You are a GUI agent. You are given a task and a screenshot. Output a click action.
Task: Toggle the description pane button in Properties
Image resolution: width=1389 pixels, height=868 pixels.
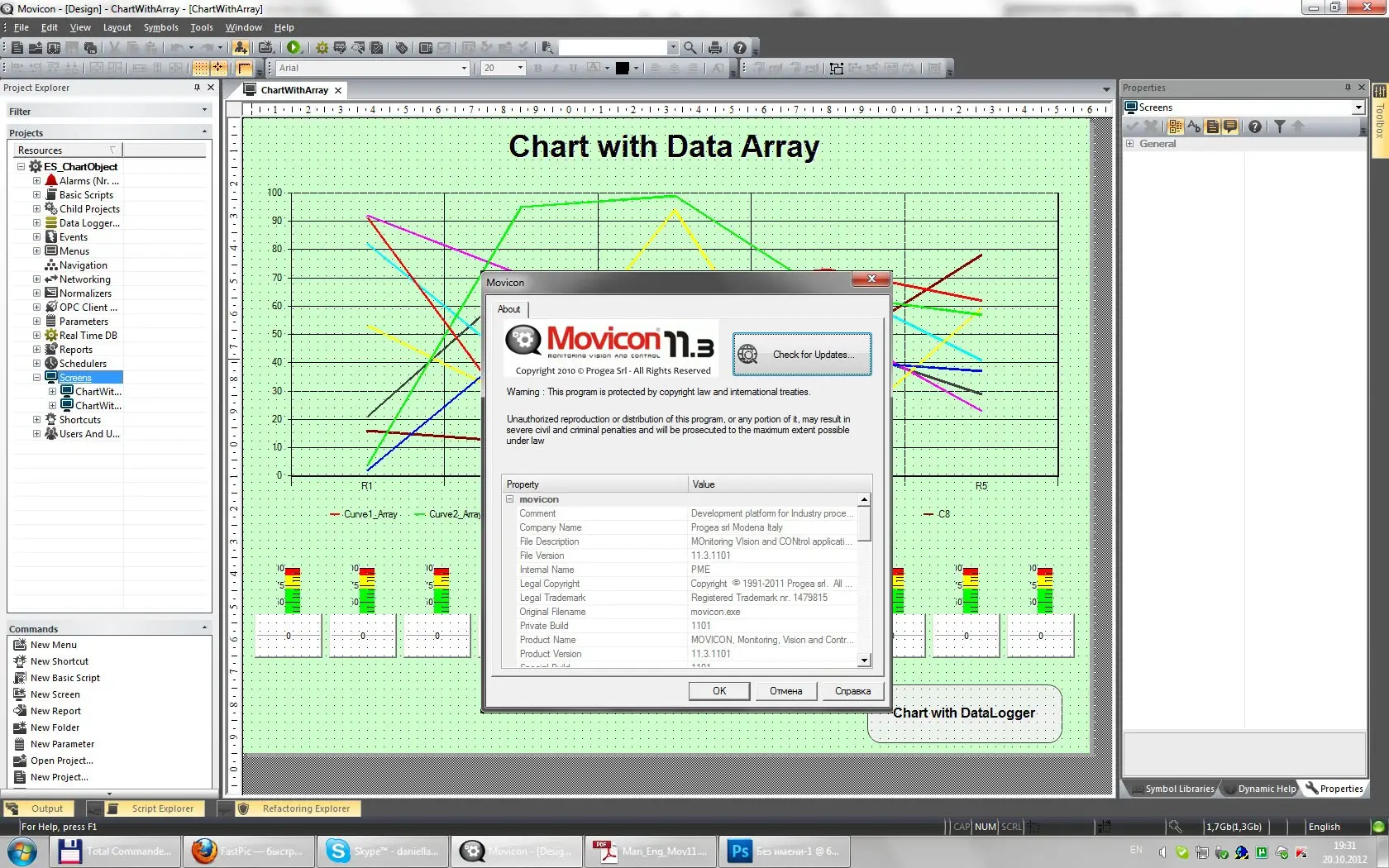[1213, 126]
